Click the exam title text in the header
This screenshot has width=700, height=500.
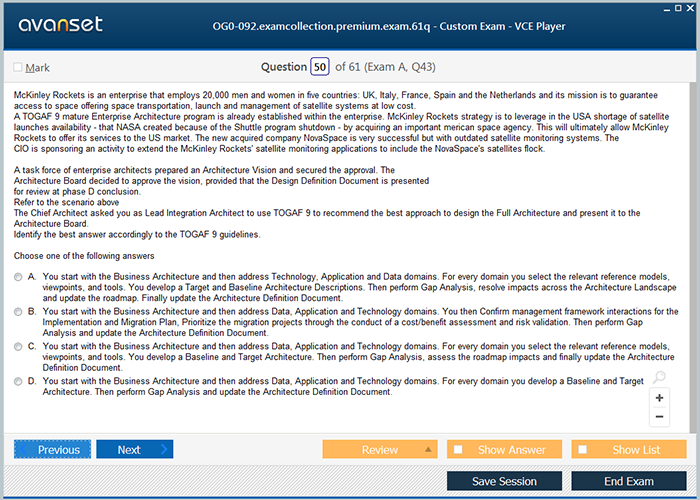tap(389, 26)
